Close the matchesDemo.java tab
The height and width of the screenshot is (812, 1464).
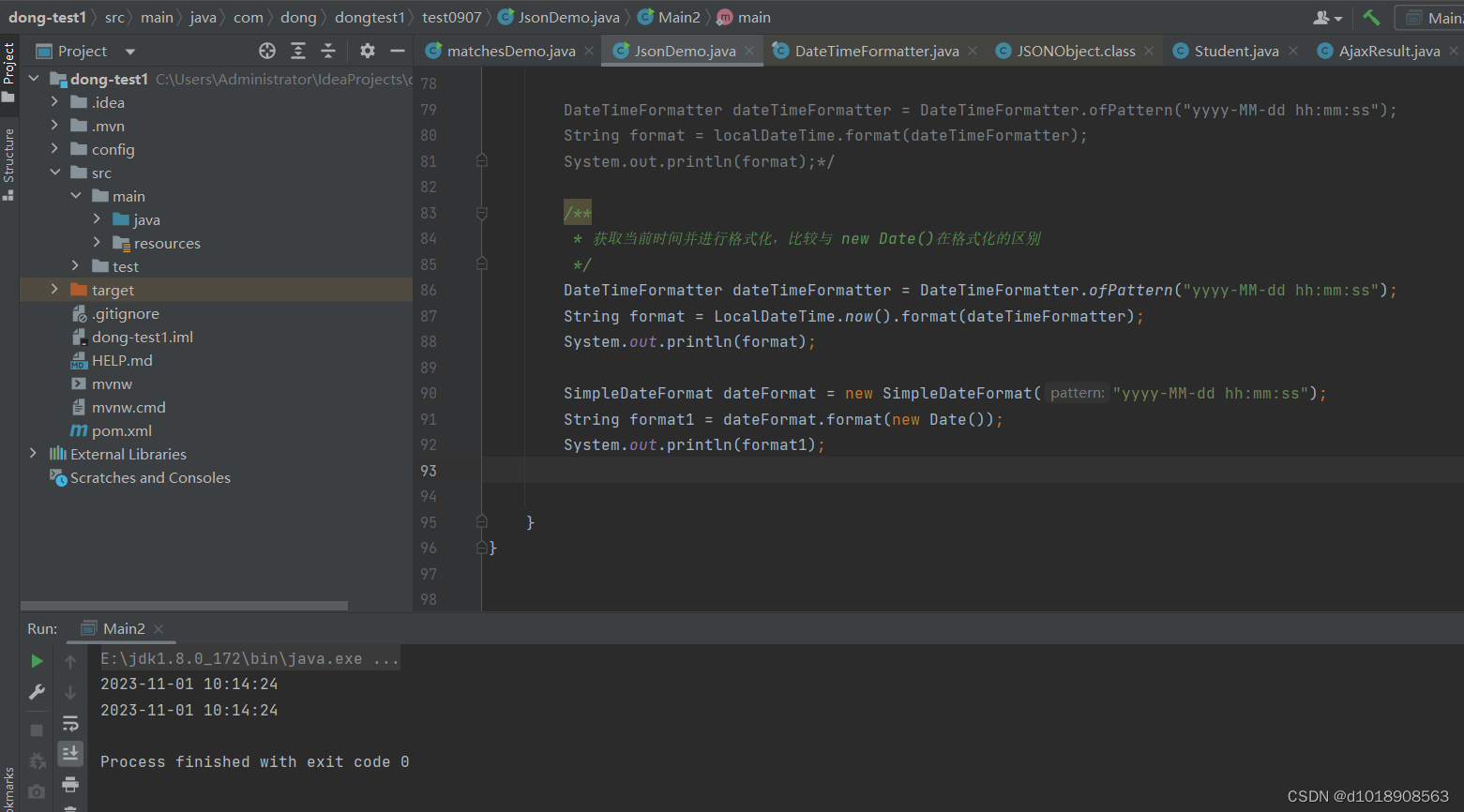[589, 51]
